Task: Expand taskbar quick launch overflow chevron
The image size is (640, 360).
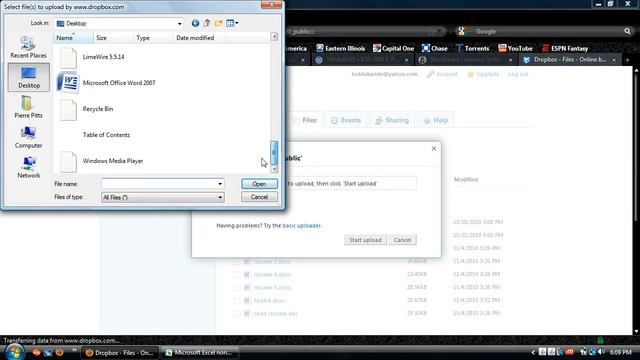Action: 74,350
